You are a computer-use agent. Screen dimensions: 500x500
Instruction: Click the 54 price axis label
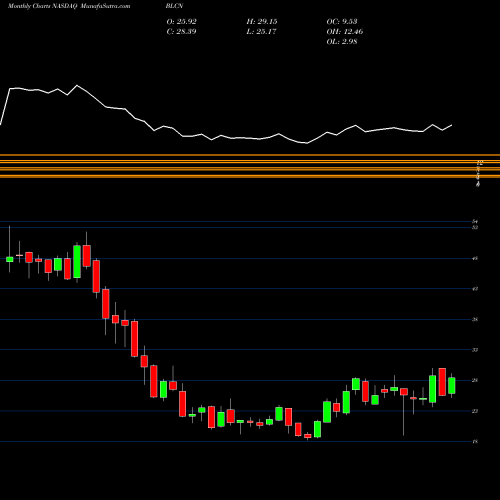click(x=475, y=221)
